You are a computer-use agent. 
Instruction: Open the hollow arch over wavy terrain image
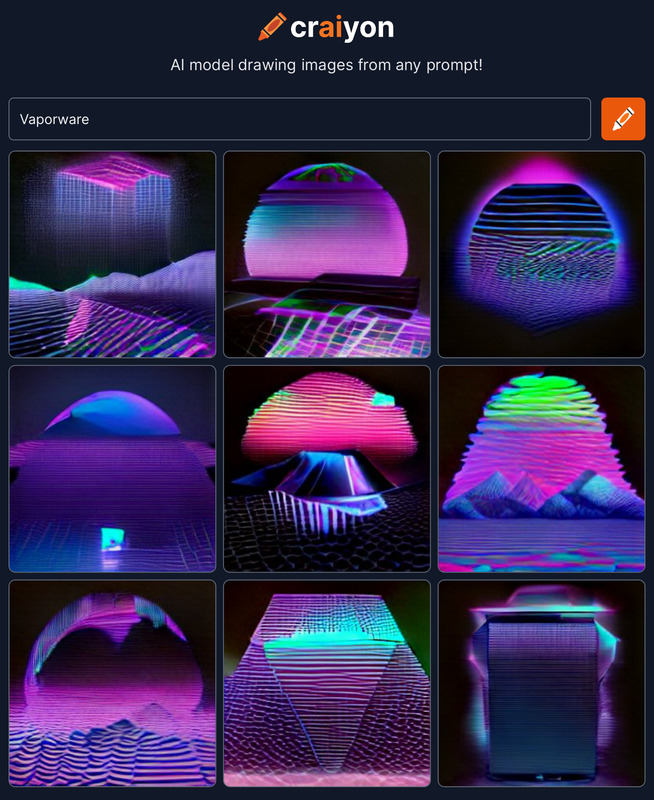(x=112, y=683)
